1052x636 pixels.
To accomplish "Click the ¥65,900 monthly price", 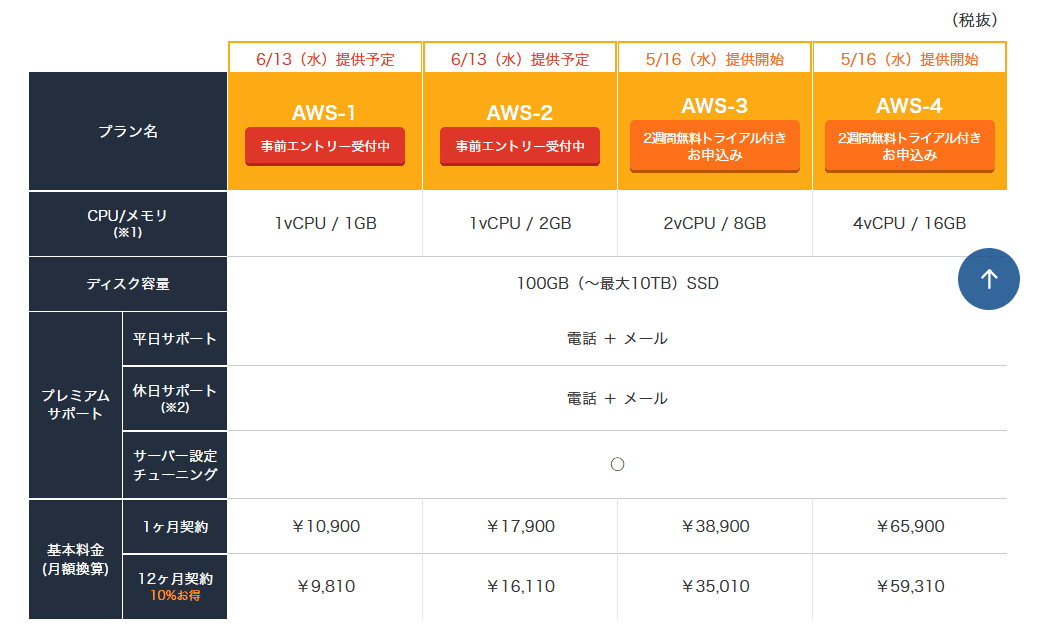I will (909, 527).
